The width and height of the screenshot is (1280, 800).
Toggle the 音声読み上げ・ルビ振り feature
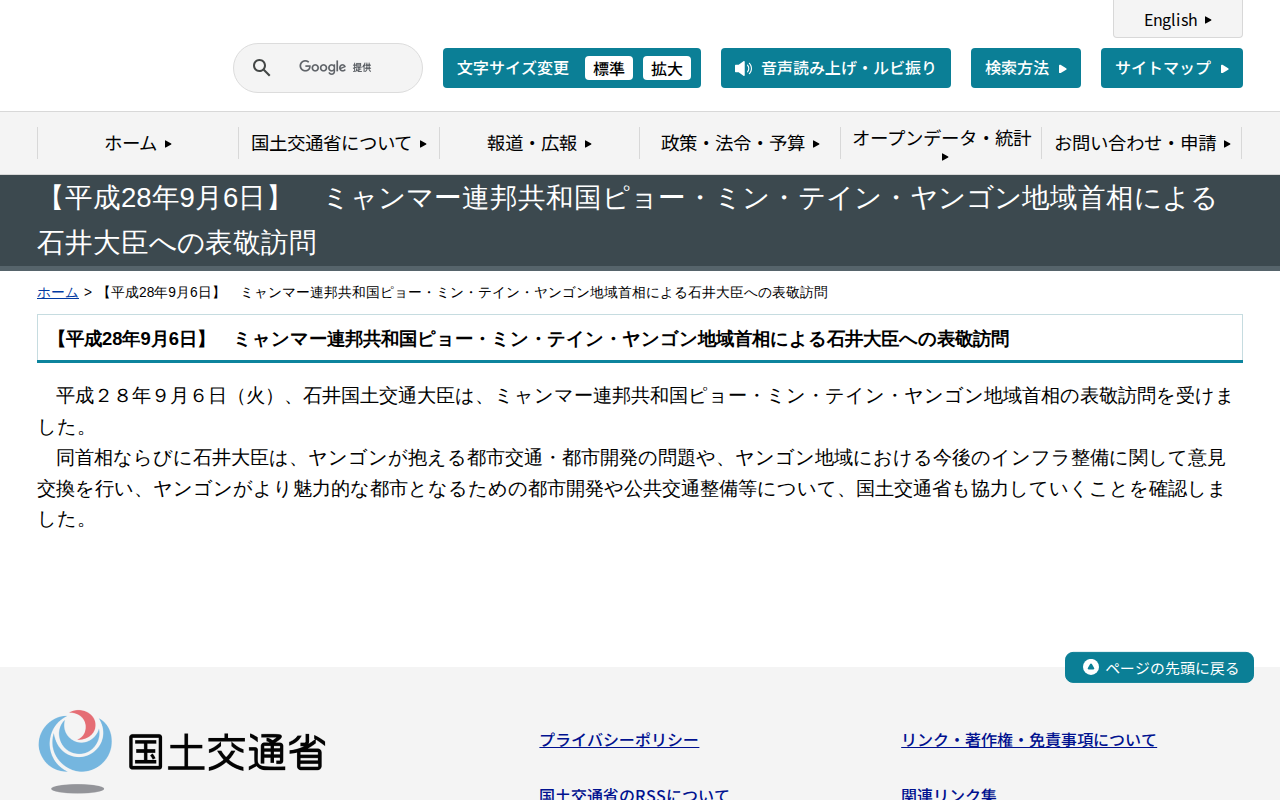point(835,68)
